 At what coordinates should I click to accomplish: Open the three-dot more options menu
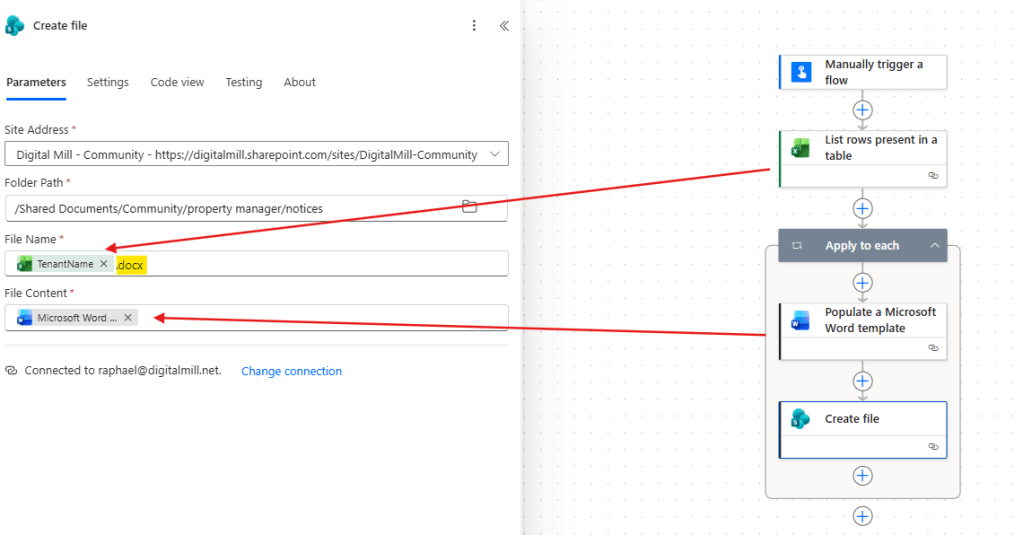pyautogui.click(x=474, y=25)
